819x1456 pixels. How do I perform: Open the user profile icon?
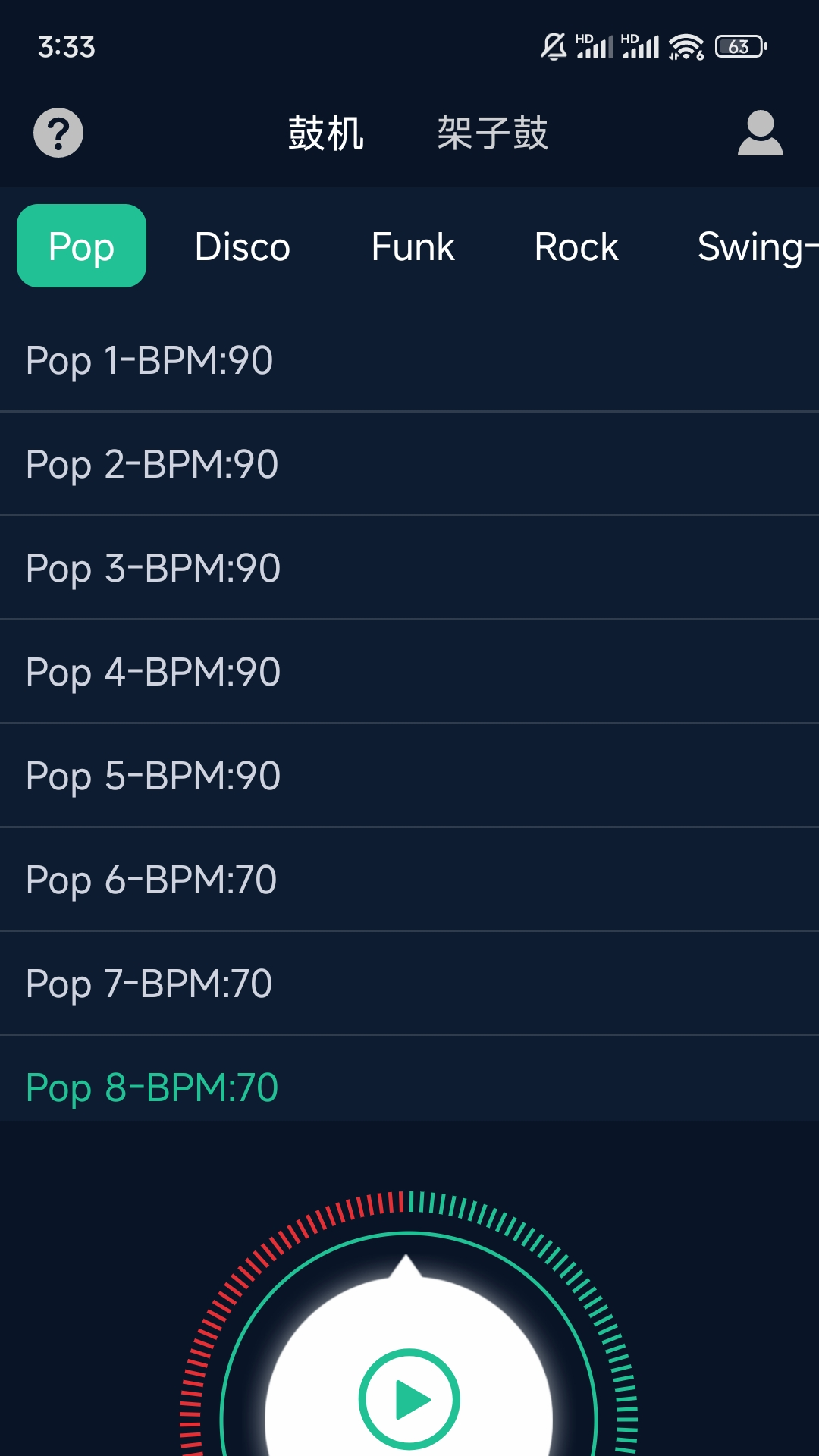coord(760,133)
